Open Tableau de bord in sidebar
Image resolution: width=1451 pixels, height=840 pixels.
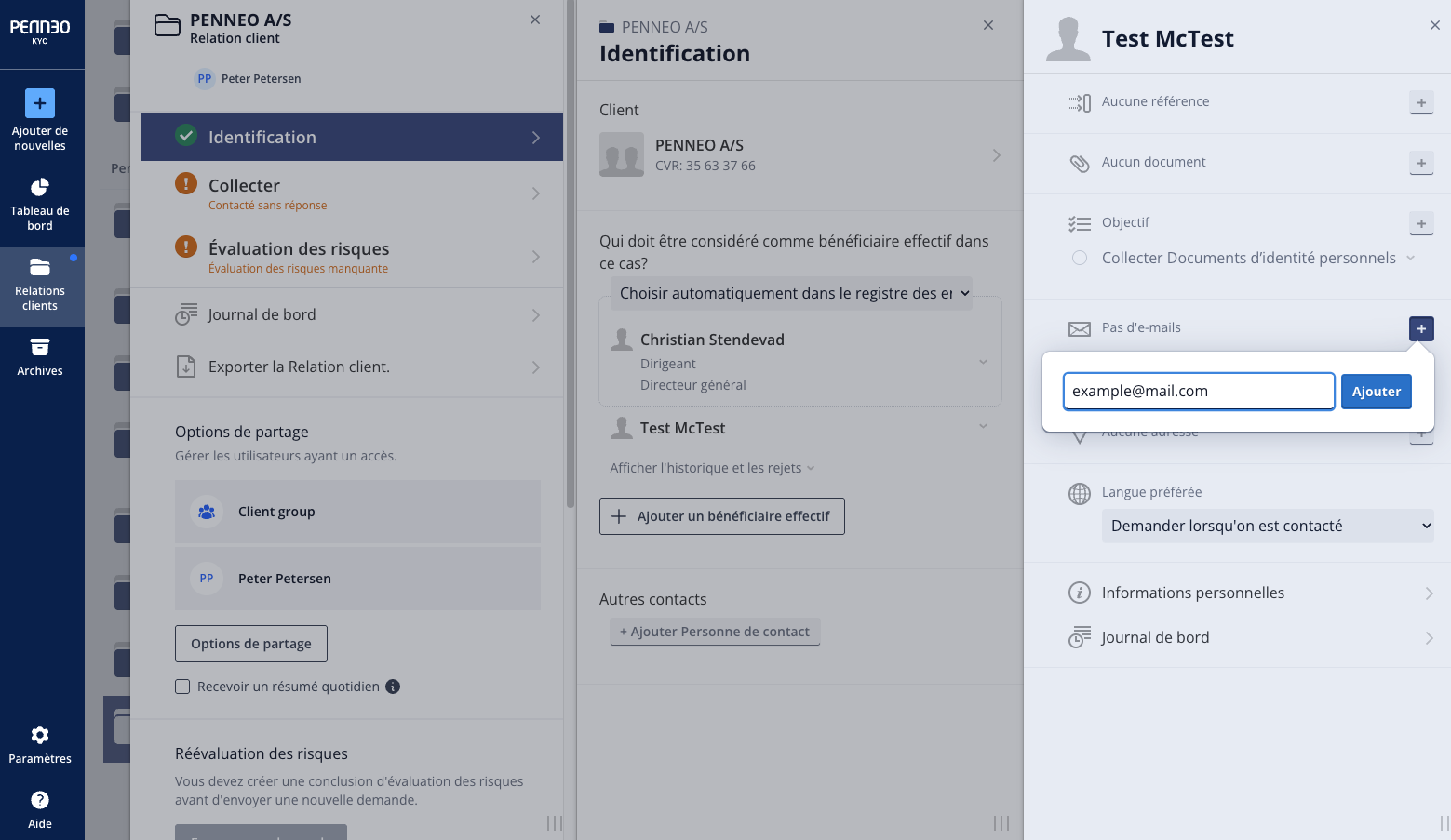point(40,205)
